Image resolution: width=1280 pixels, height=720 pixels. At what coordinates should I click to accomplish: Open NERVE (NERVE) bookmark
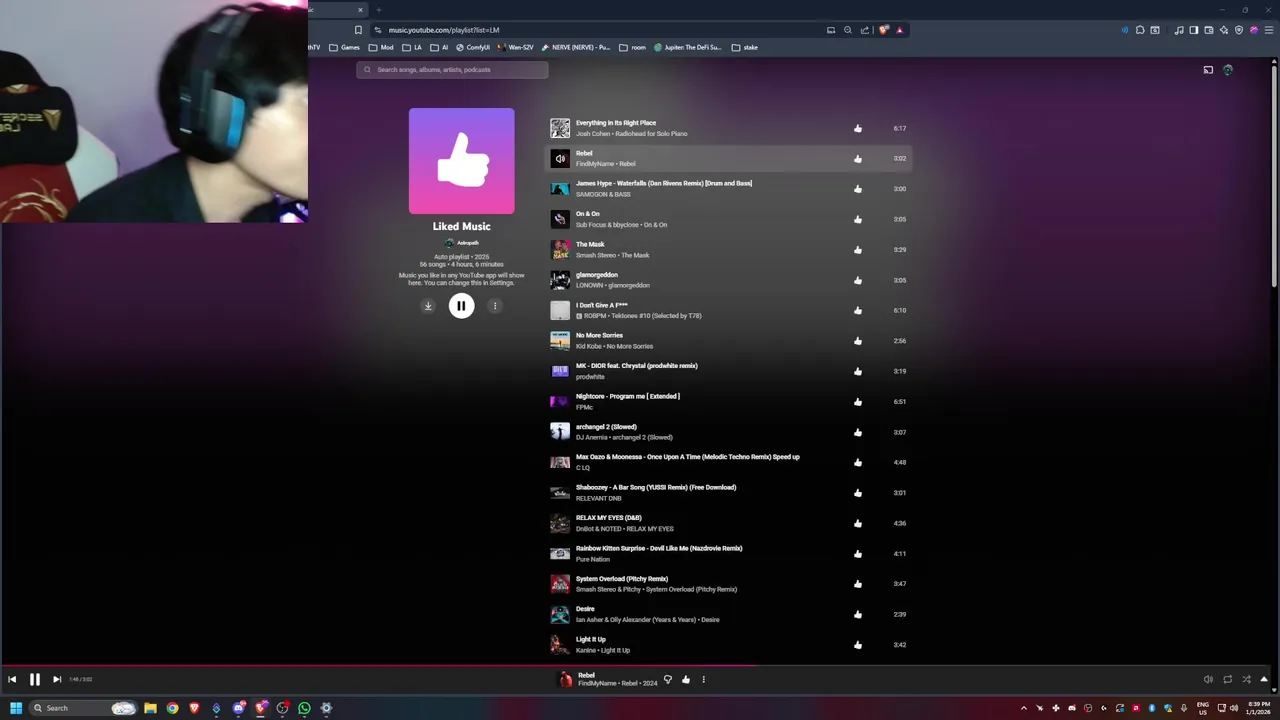pyautogui.click(x=576, y=47)
